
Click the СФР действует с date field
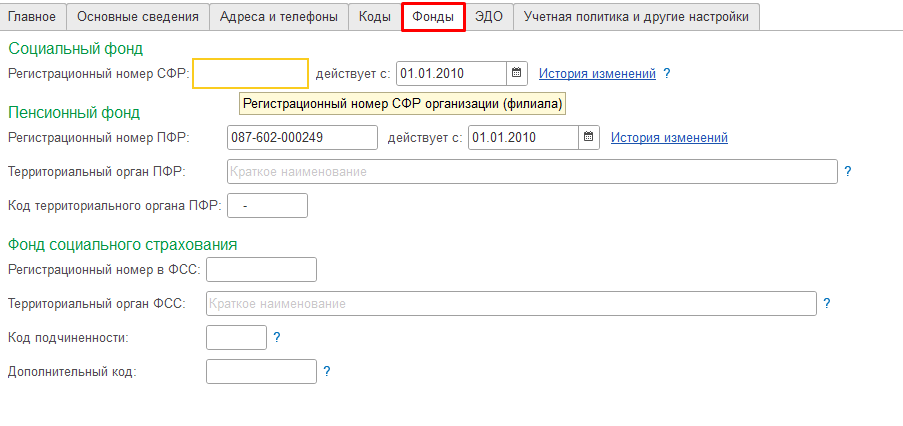452,74
